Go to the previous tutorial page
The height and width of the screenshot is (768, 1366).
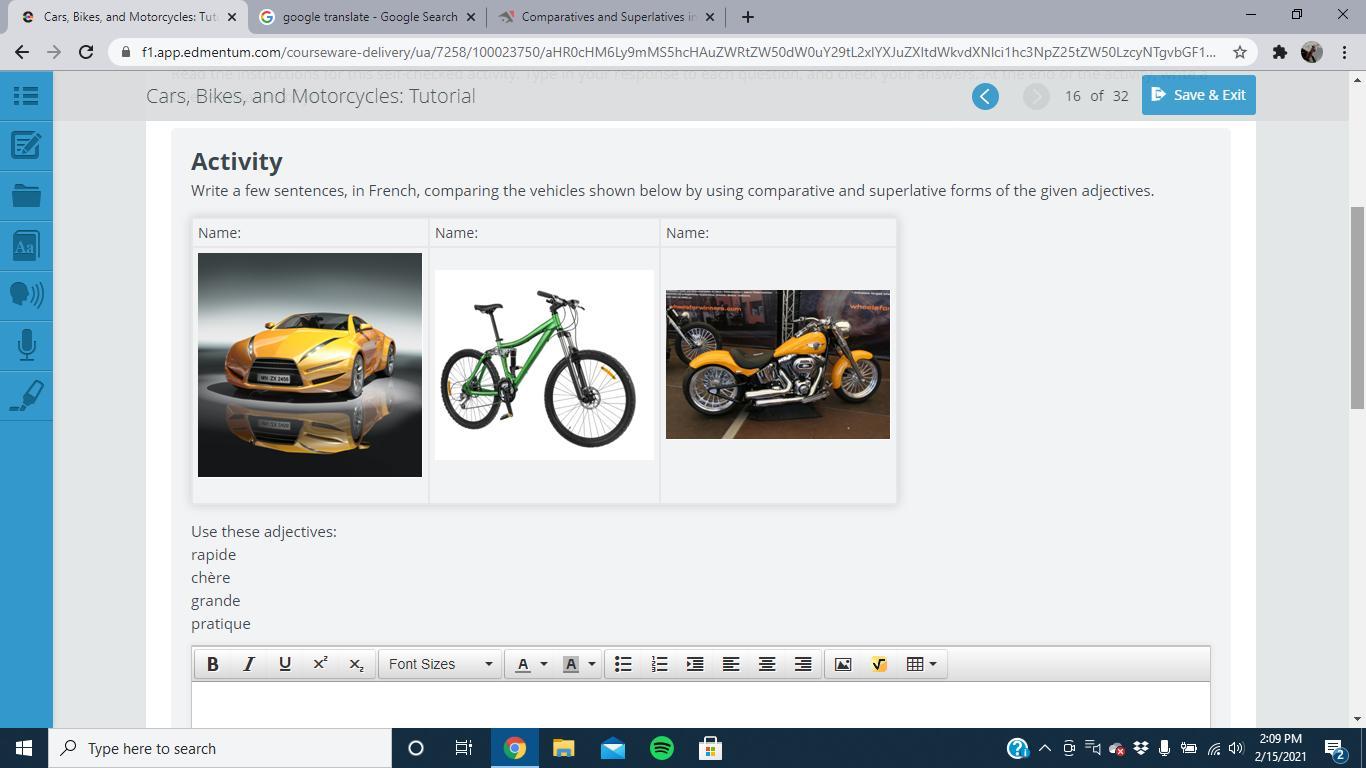pos(985,96)
